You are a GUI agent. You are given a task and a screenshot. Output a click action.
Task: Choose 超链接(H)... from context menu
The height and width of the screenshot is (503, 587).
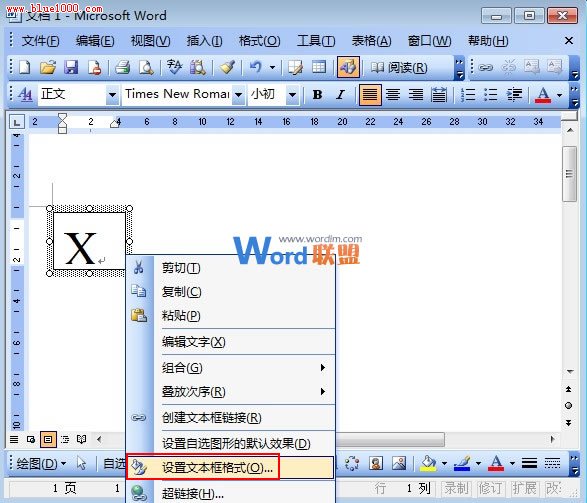[x=231, y=493]
